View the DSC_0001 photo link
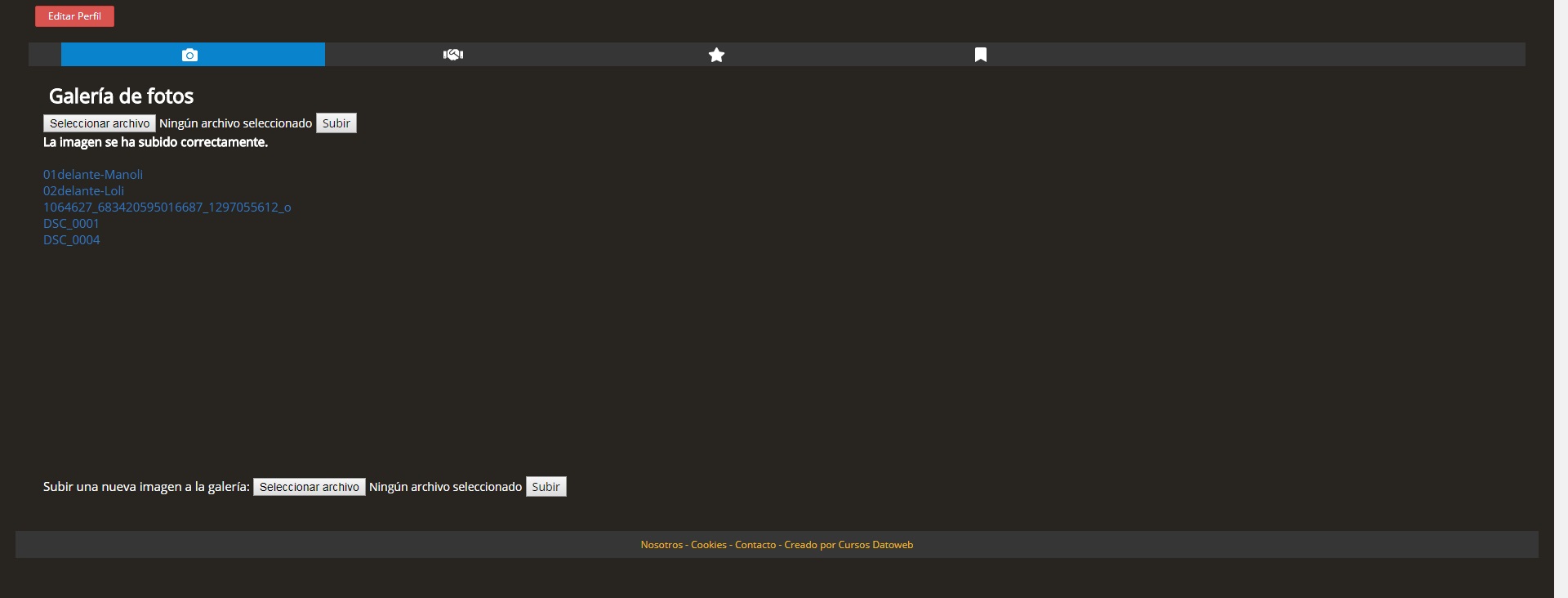1568x598 pixels. [71, 224]
